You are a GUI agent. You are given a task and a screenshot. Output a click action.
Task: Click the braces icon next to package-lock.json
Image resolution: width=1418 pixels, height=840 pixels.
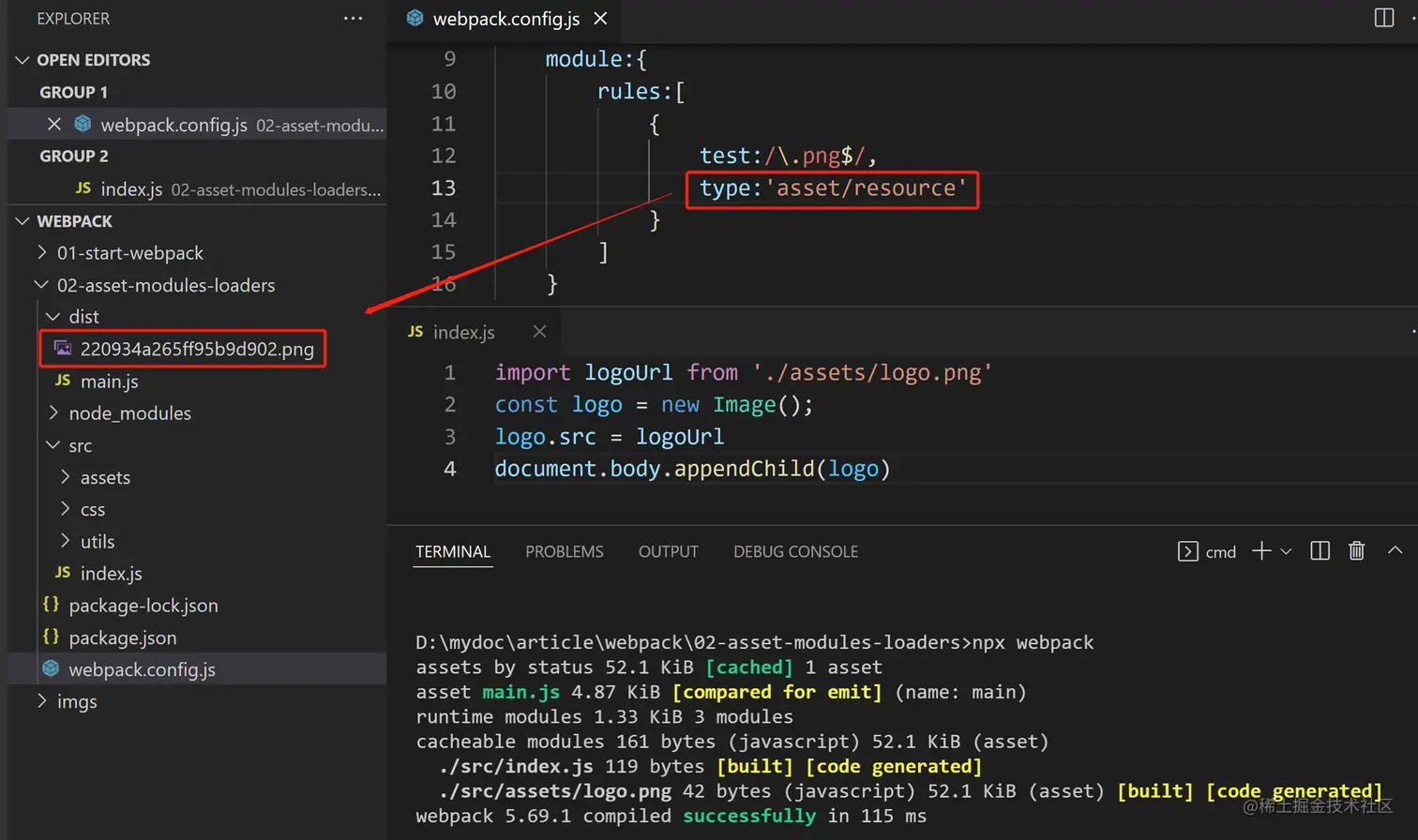tap(51, 605)
